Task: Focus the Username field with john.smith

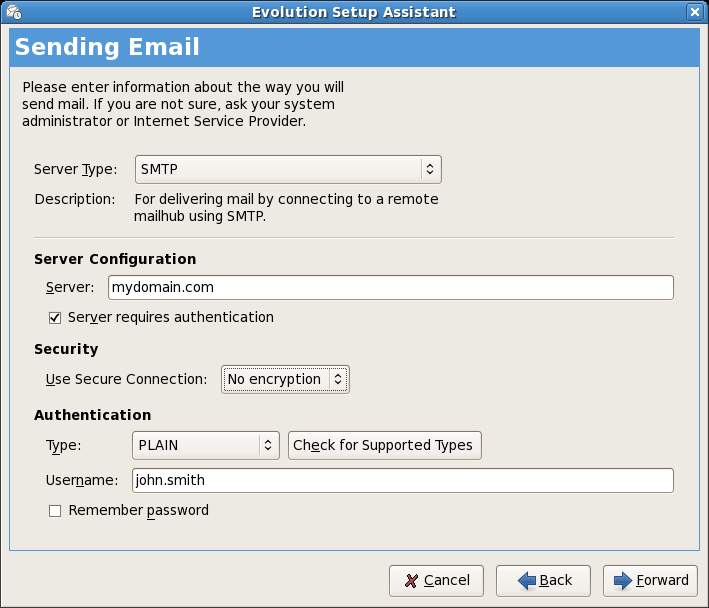Action: (401, 481)
